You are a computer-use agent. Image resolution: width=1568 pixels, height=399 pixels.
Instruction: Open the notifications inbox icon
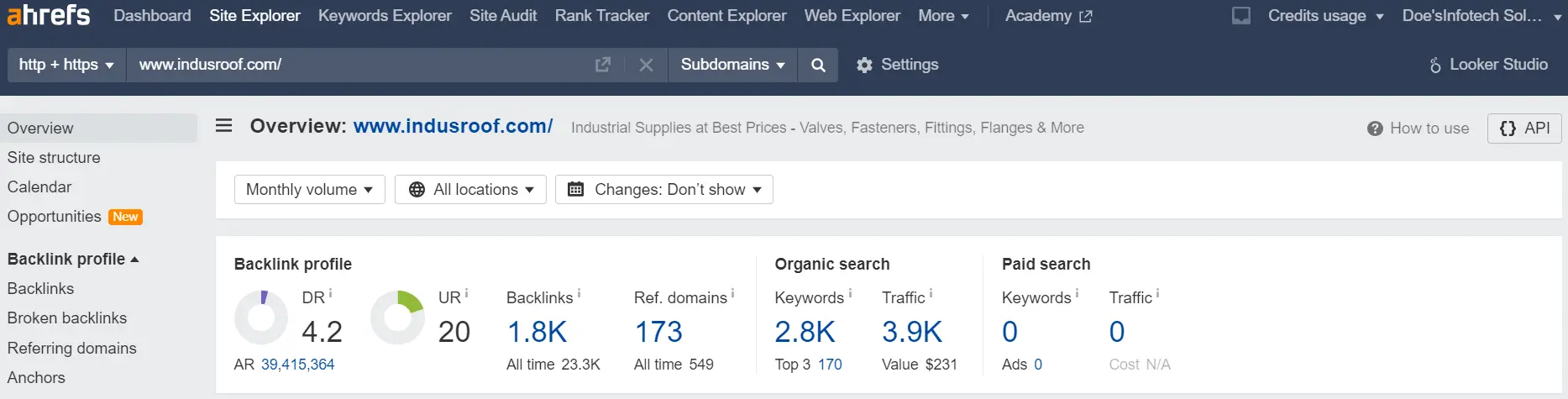(1240, 16)
